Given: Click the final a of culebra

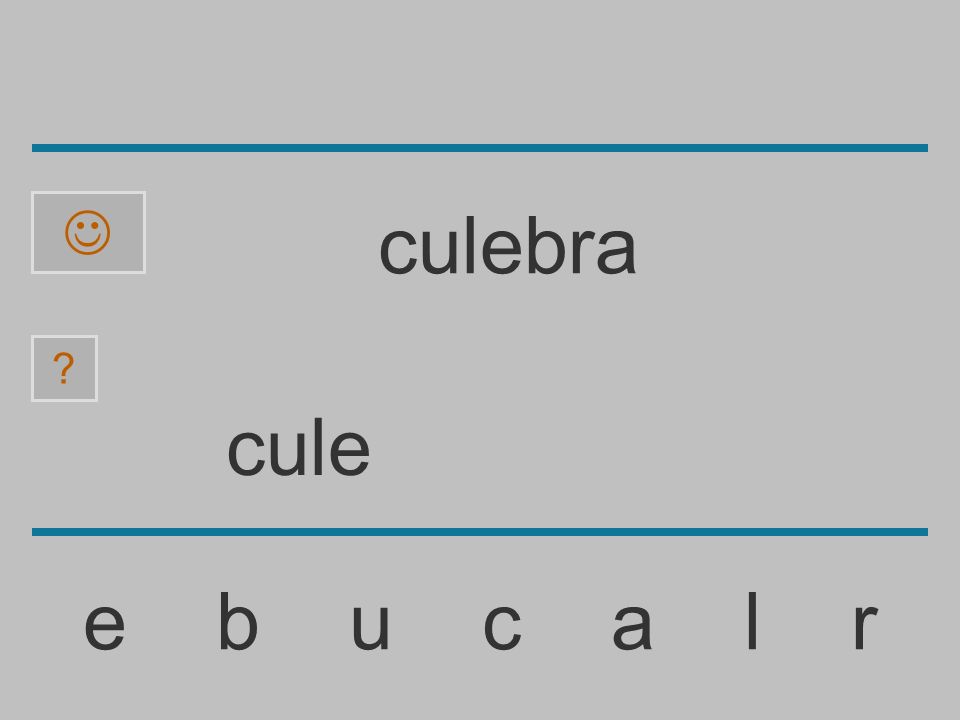Looking at the screenshot, I should tap(617, 251).
